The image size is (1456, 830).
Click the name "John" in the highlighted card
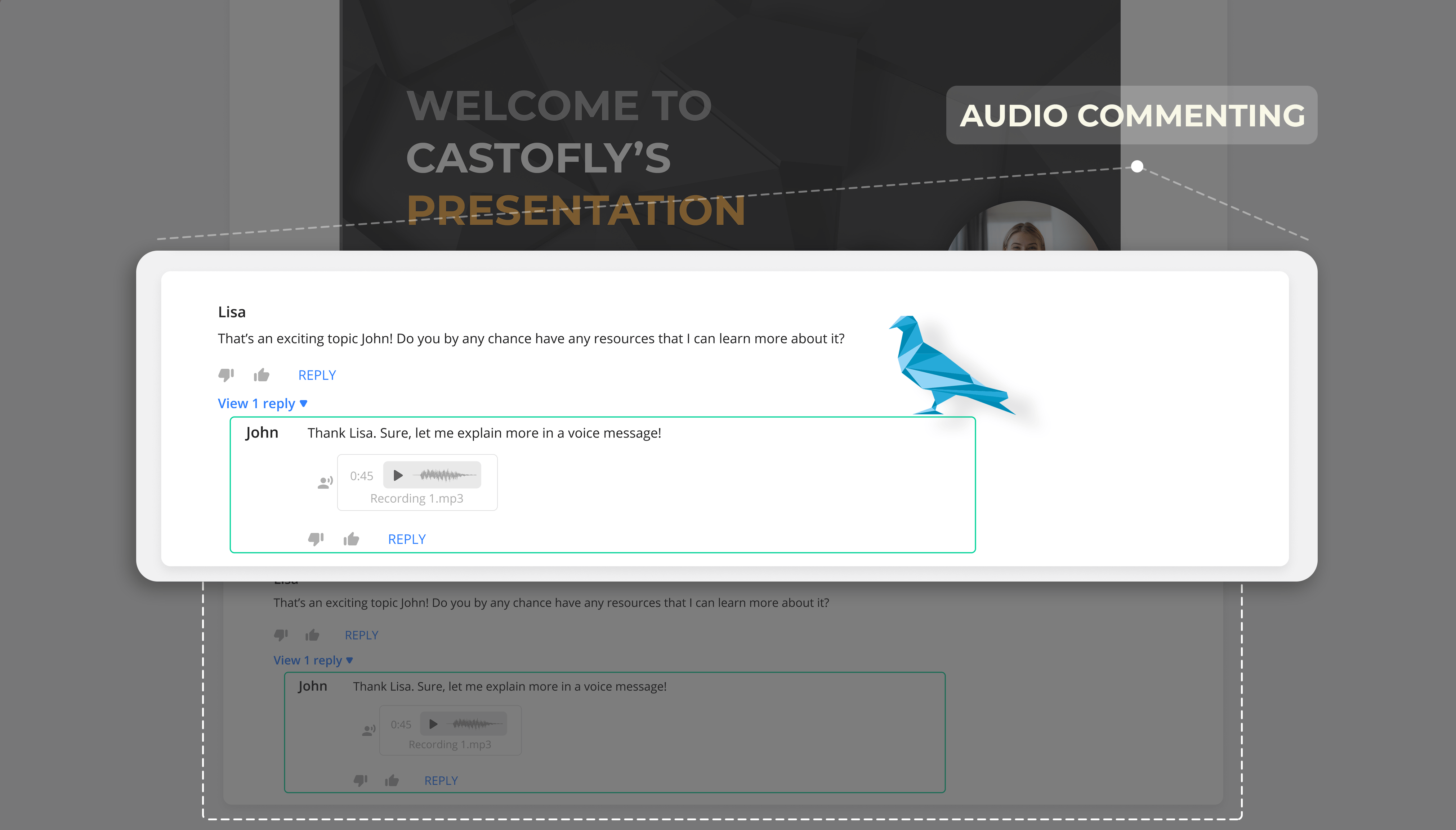tap(262, 433)
